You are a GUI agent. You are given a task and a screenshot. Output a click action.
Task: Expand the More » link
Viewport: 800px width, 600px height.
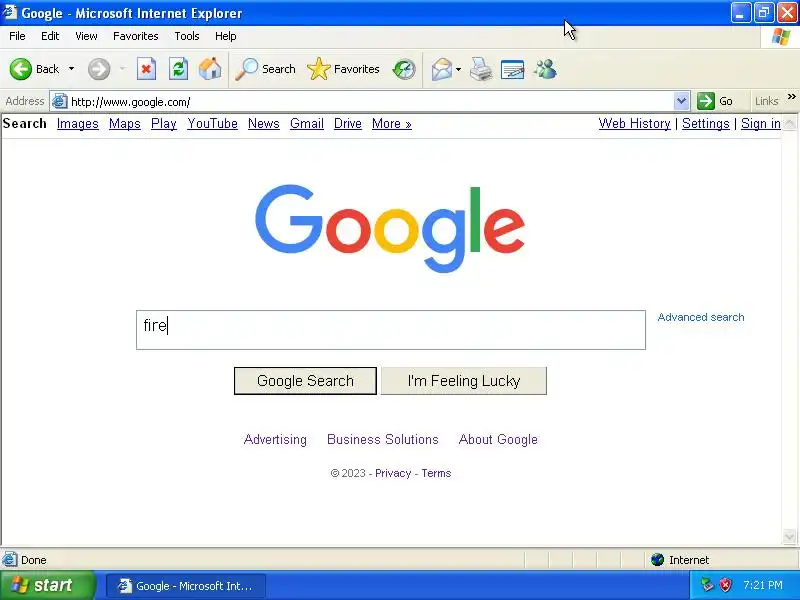[391, 124]
